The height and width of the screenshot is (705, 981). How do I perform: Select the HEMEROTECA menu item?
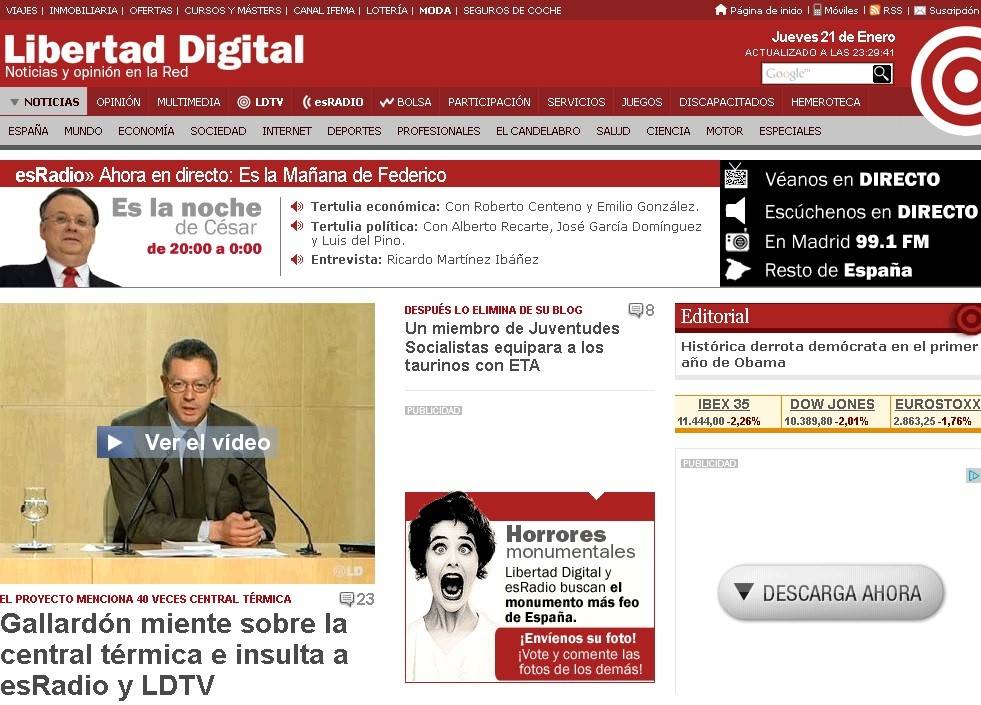825,102
